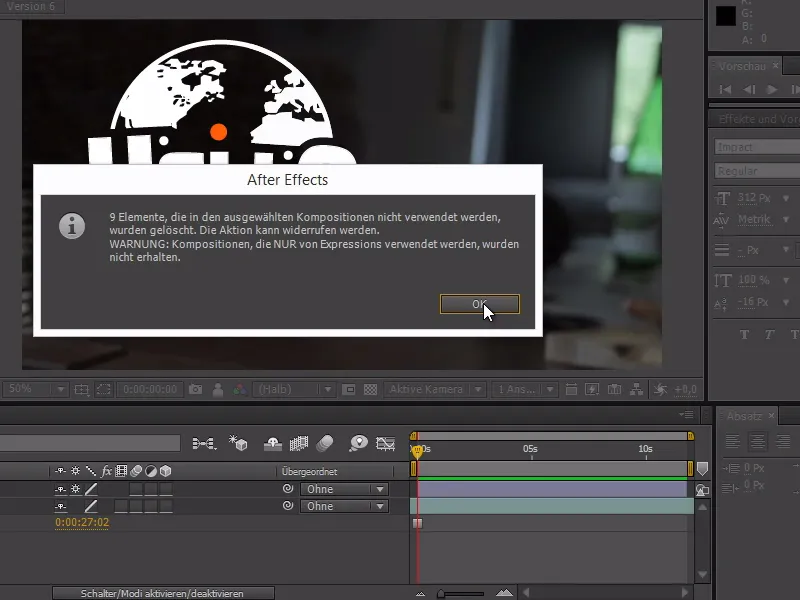Enable frame blending for the composition
The image size is (800, 600).
[301, 443]
